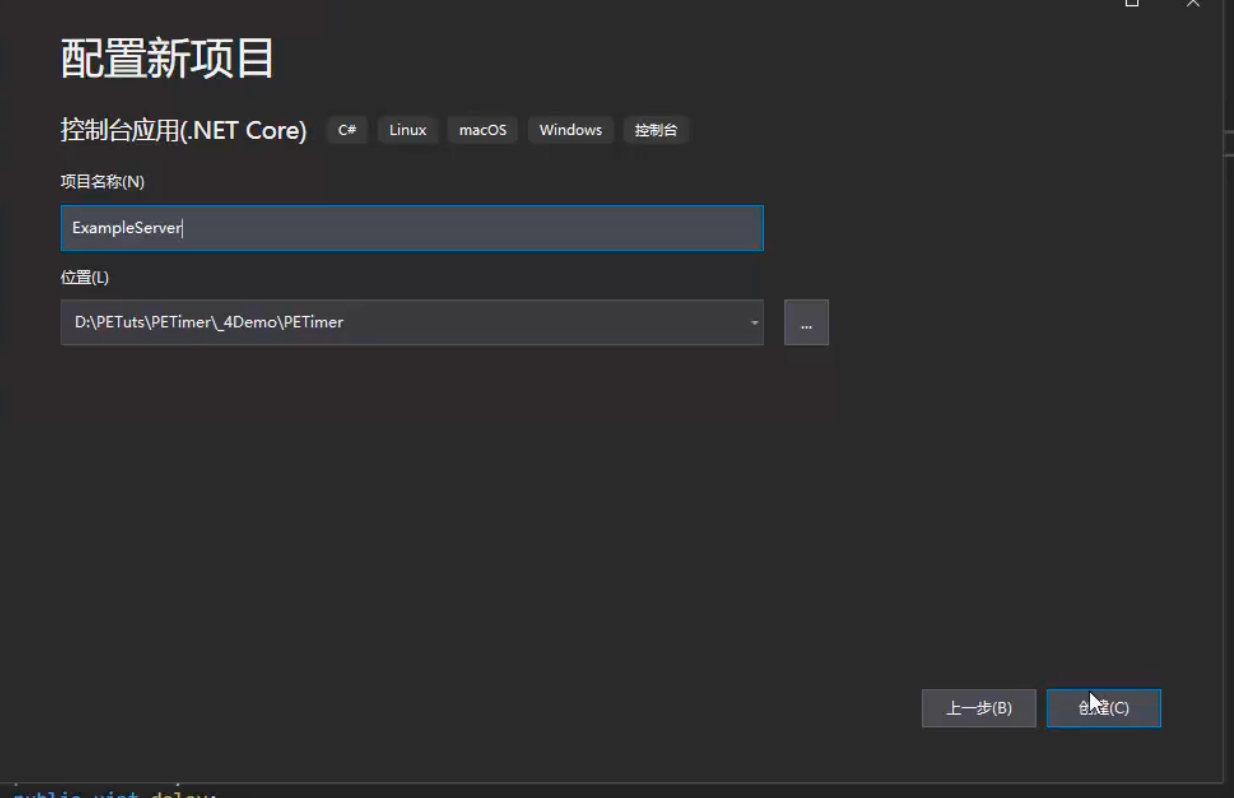The image size is (1234, 798).
Task: Maximize the configure project dialog window
Action: [x=1132, y=4]
